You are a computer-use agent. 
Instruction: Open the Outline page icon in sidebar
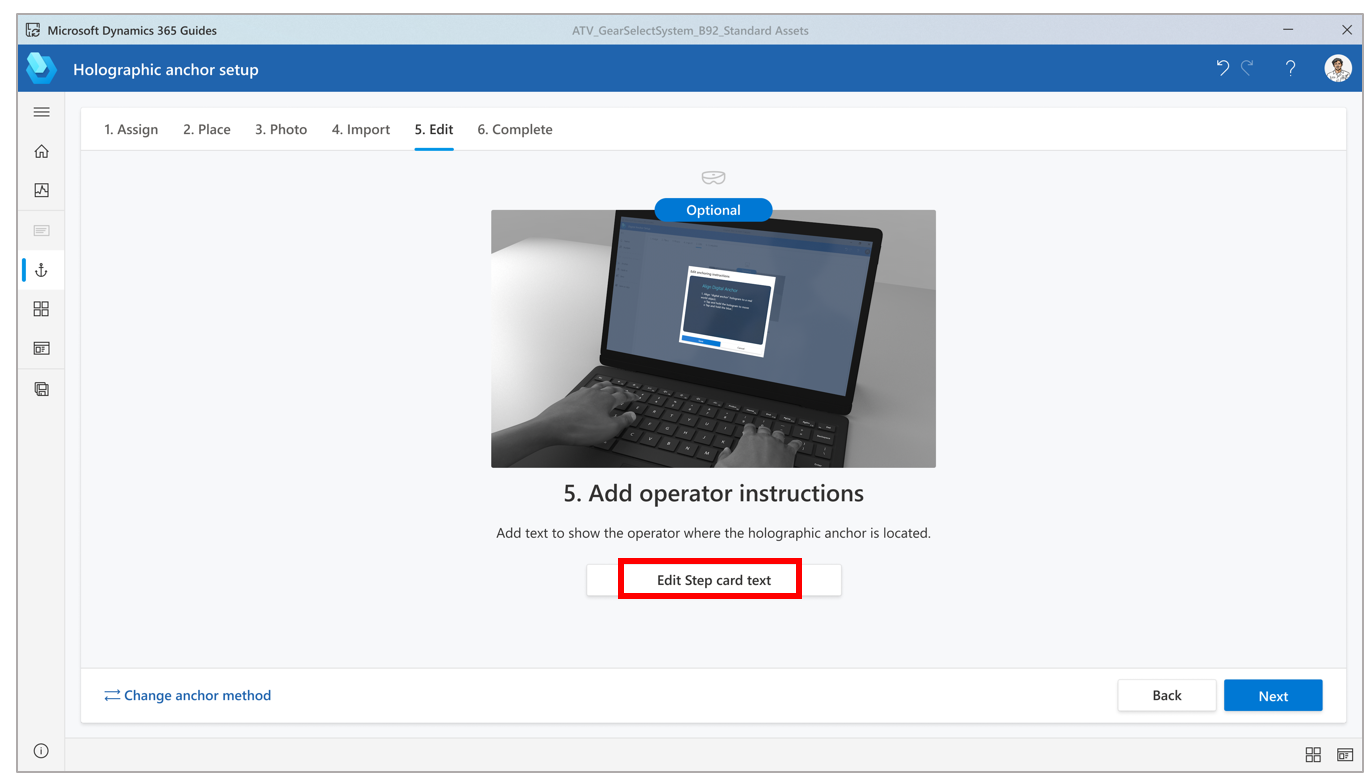41,230
